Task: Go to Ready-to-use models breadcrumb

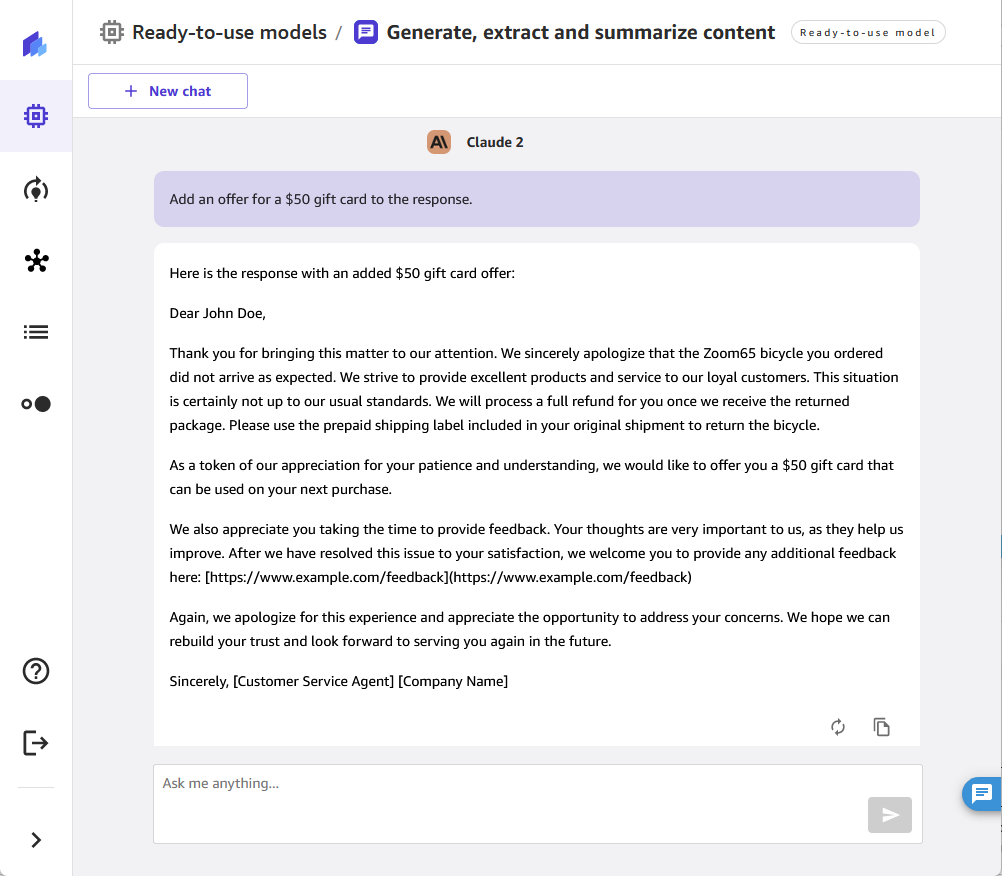Action: click(229, 33)
